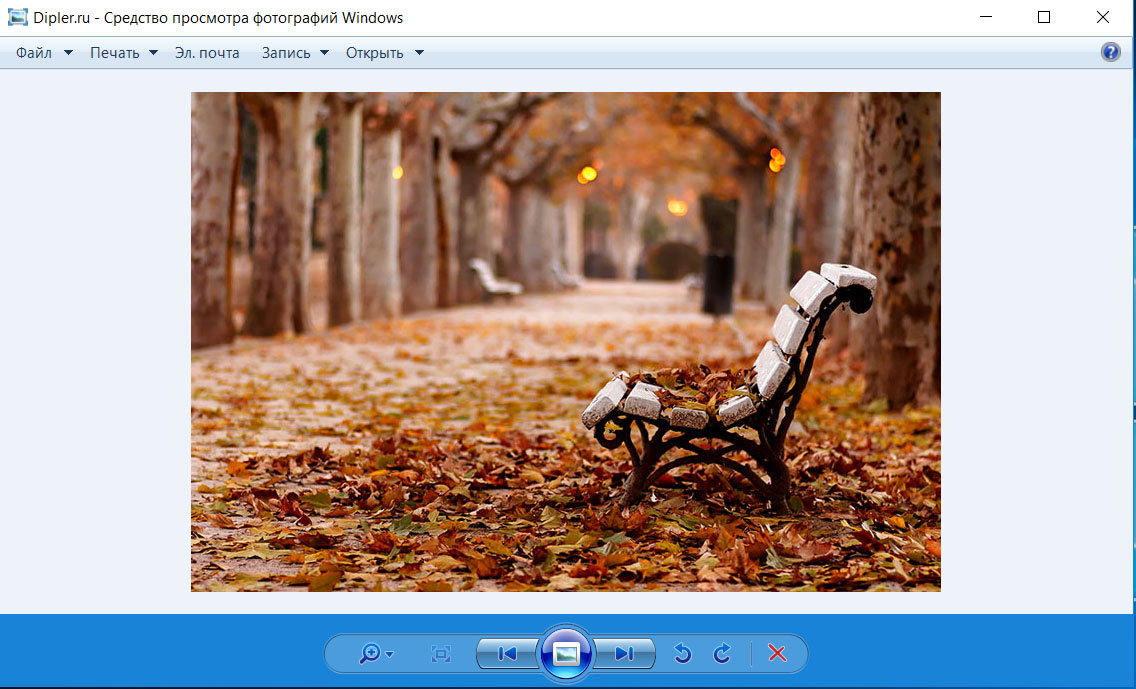This screenshot has width=1136, height=689.
Task: Expand the Открыть dropdown arrow
Action: (x=419, y=52)
